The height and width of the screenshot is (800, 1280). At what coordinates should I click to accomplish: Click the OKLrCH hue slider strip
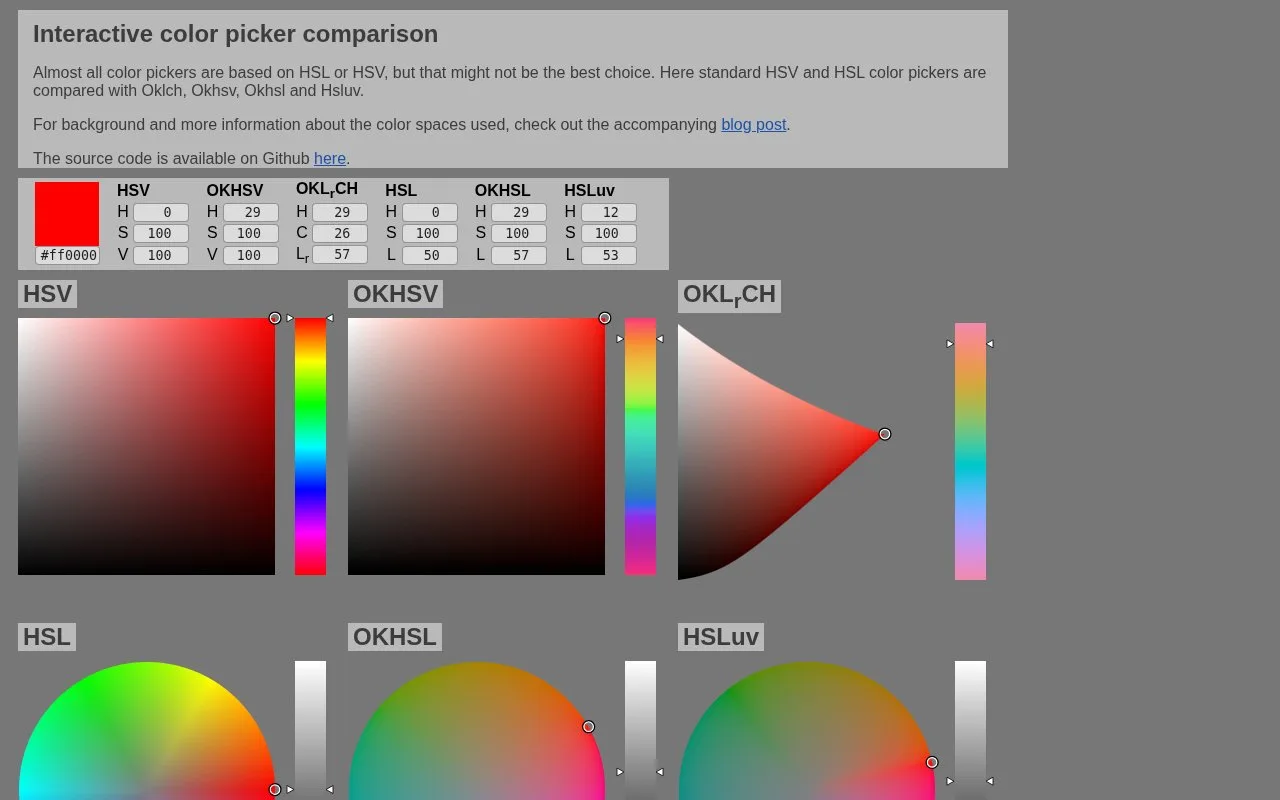pos(970,451)
